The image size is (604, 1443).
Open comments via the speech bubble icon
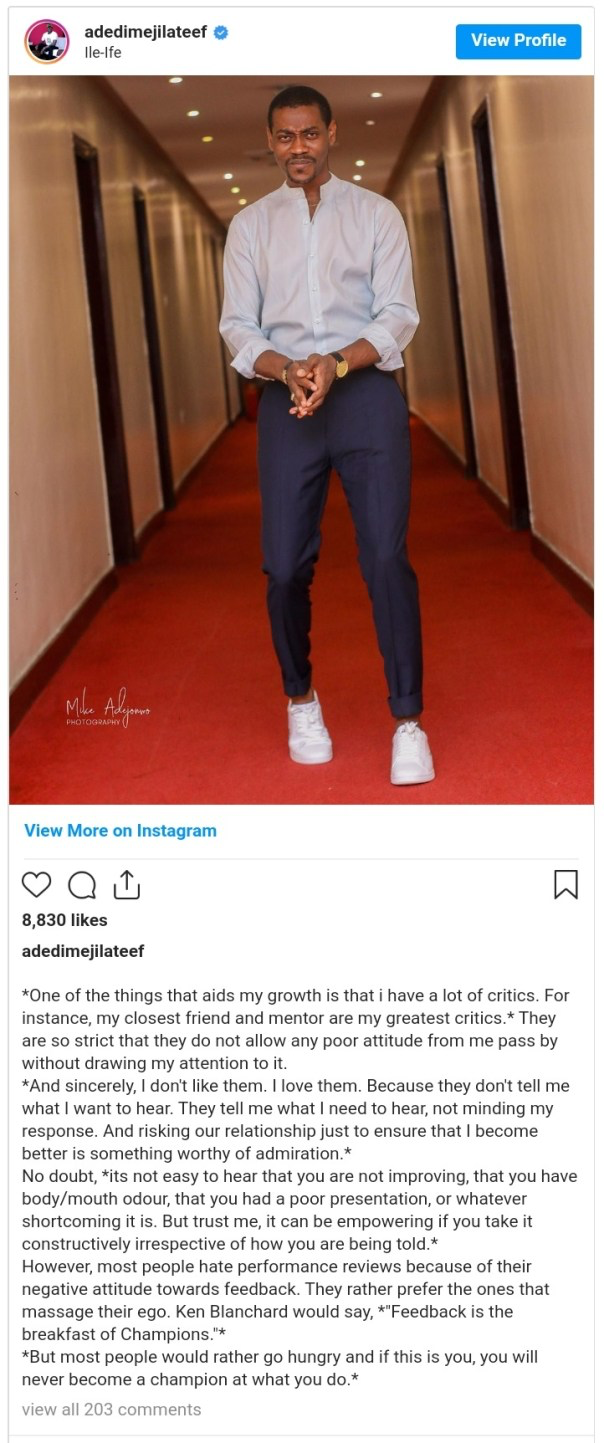82,885
